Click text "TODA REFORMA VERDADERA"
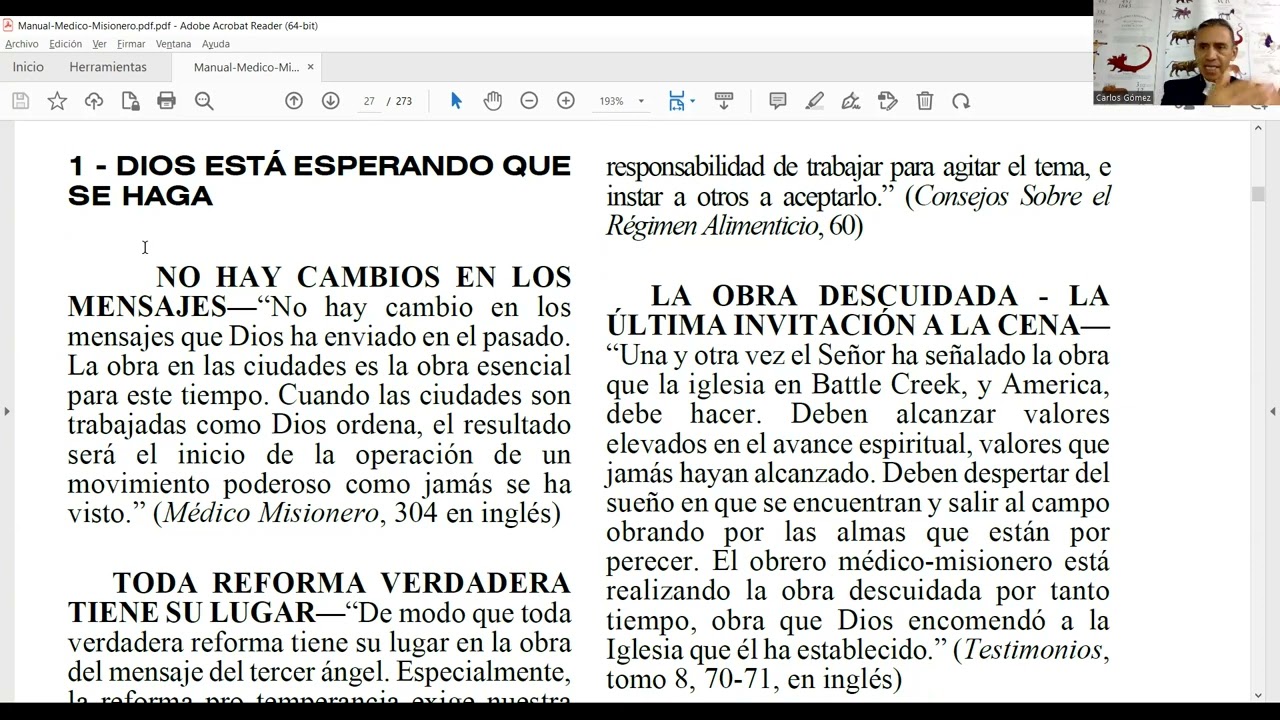 [341, 583]
